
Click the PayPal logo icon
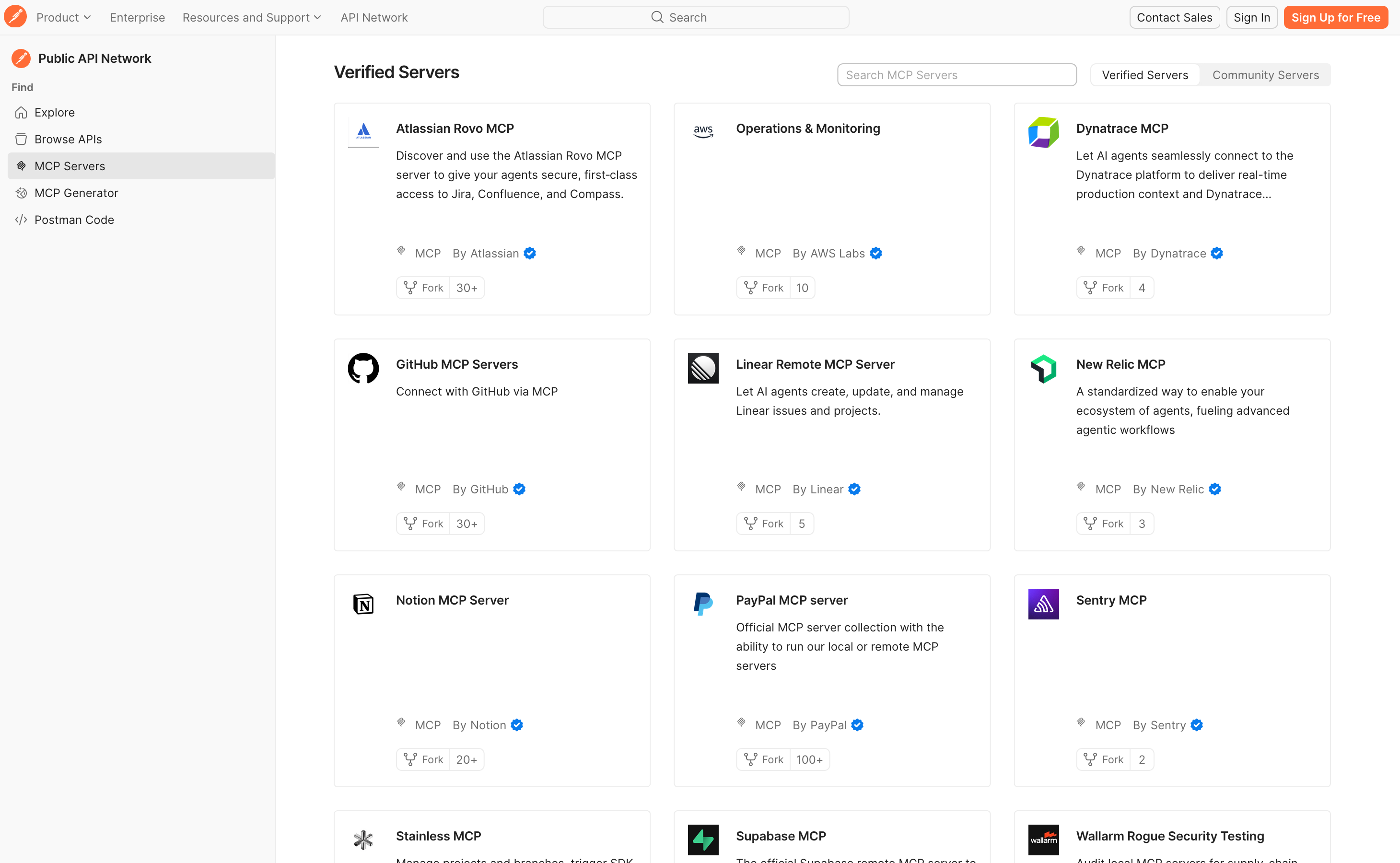tap(703, 604)
